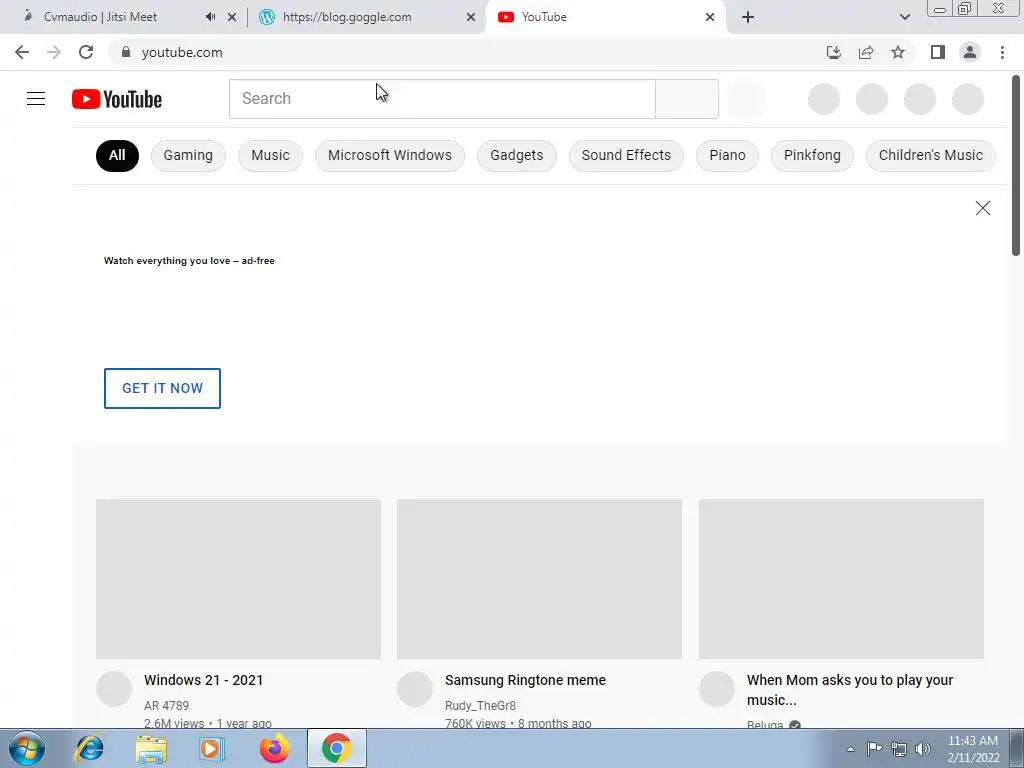Focus the YouTube Search field
Screen dimensions: 1024x768
(442, 99)
